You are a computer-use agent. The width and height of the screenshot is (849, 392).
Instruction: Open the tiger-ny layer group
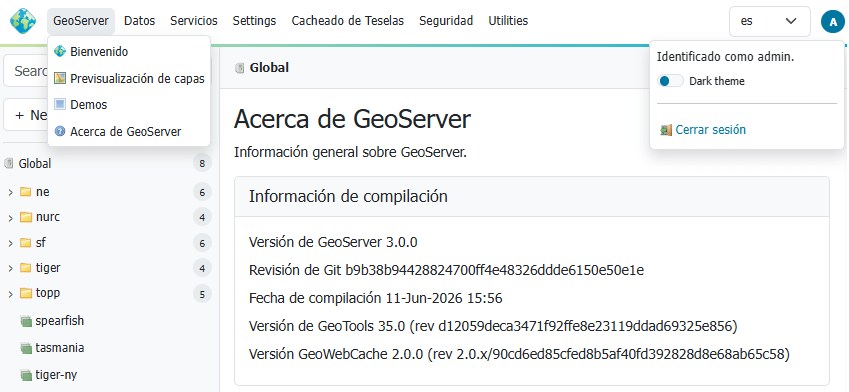coord(56,374)
